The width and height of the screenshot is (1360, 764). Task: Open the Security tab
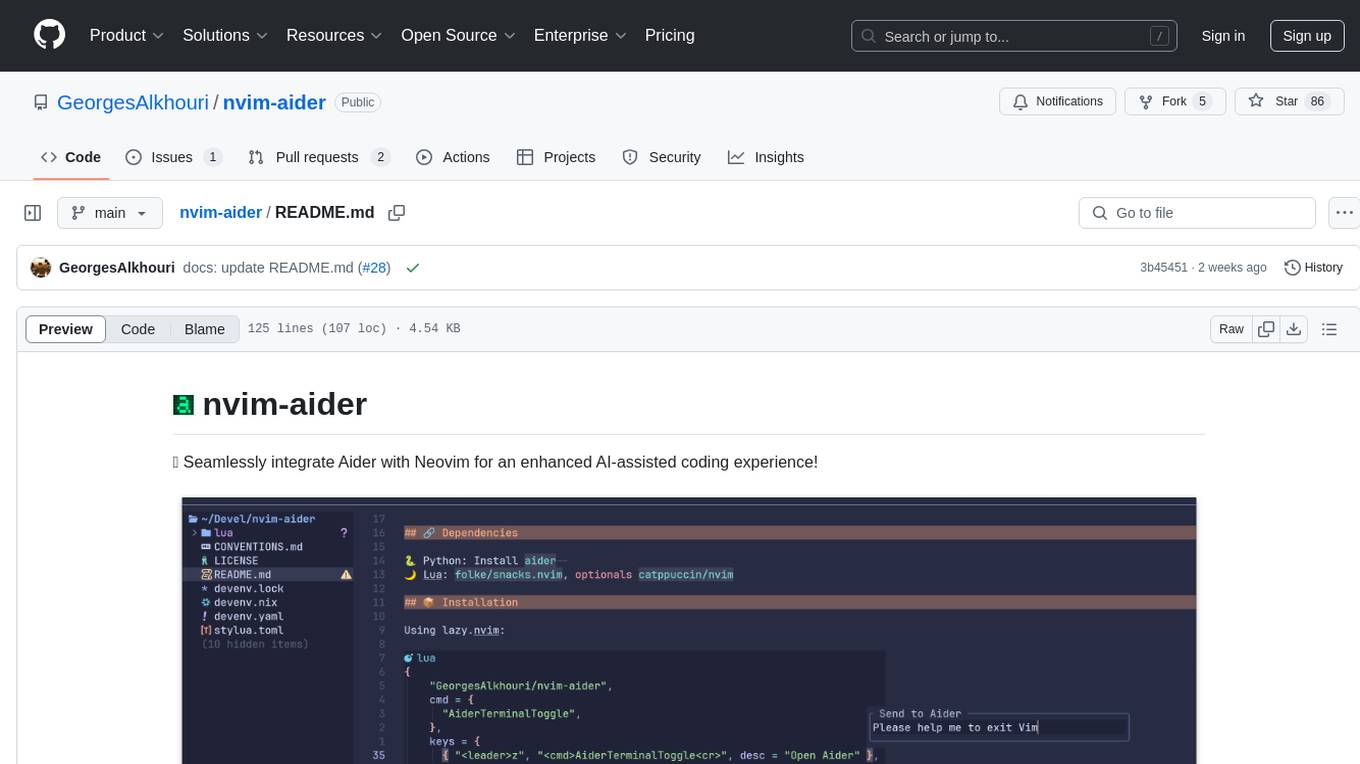tap(661, 157)
